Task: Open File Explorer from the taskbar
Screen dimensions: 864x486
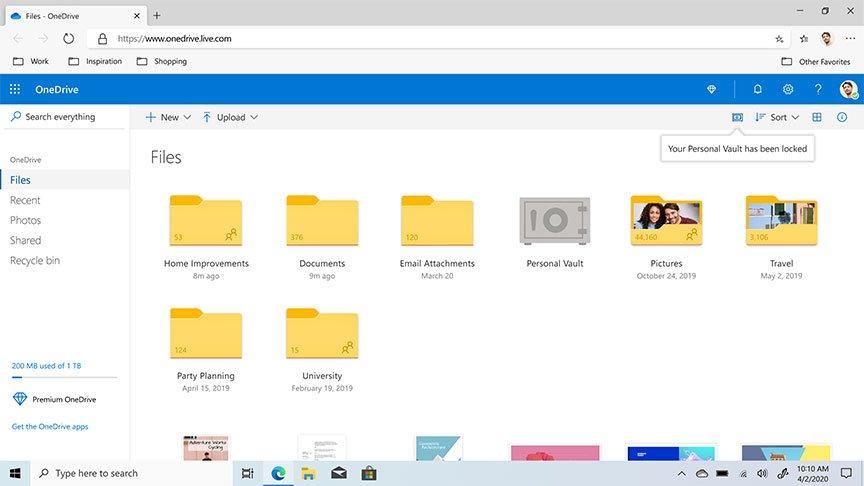Action: (x=309, y=473)
